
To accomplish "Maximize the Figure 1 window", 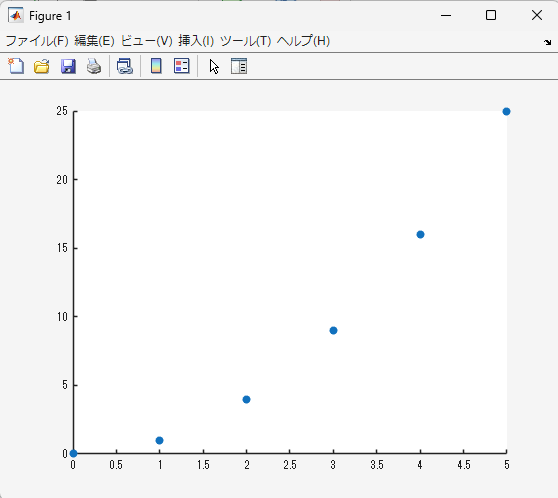I will click(491, 15).
